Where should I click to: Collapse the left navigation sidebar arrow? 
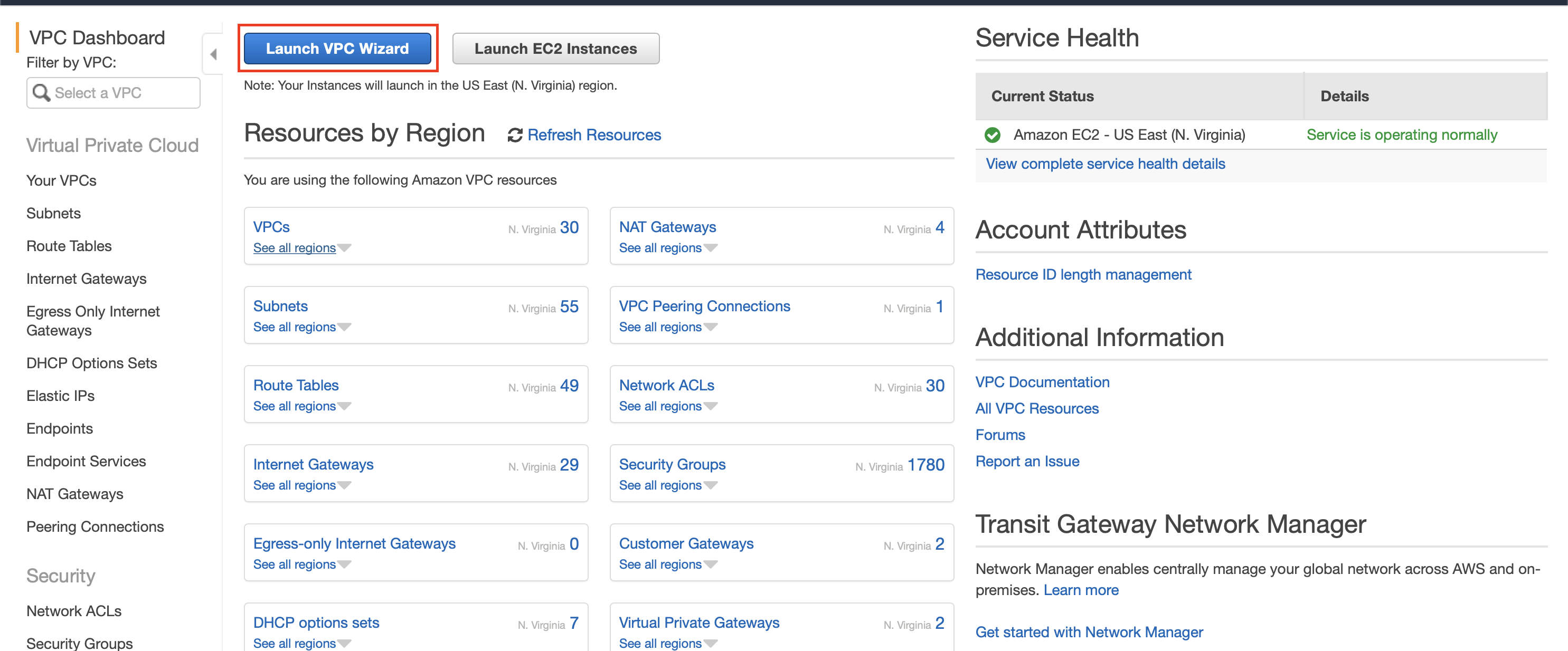[213, 55]
